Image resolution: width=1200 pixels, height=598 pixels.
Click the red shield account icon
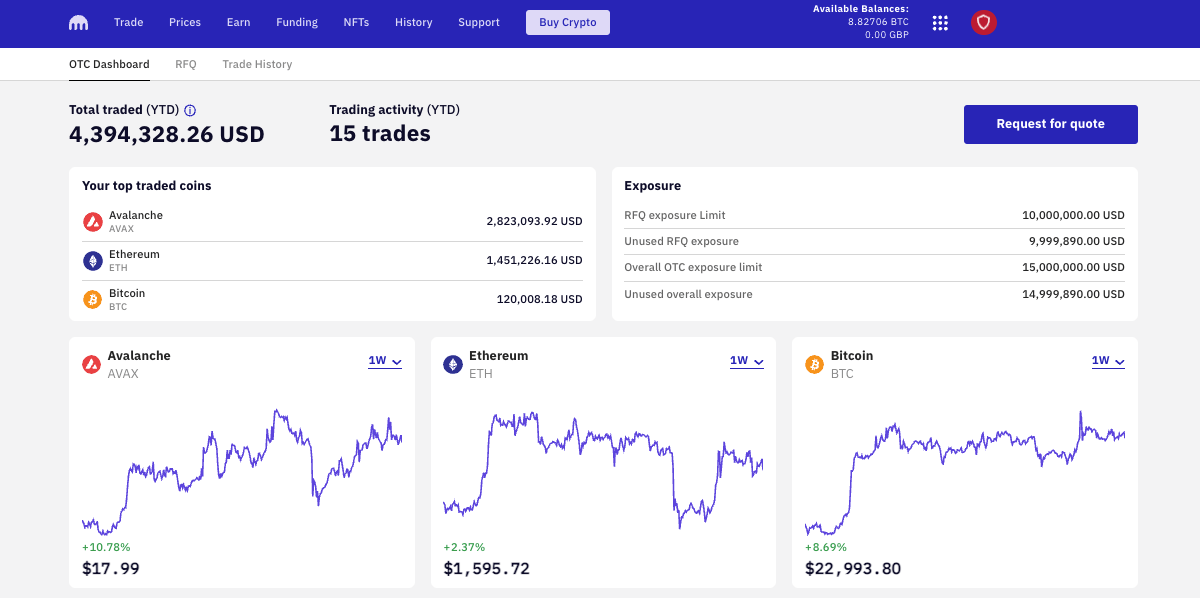tap(984, 23)
